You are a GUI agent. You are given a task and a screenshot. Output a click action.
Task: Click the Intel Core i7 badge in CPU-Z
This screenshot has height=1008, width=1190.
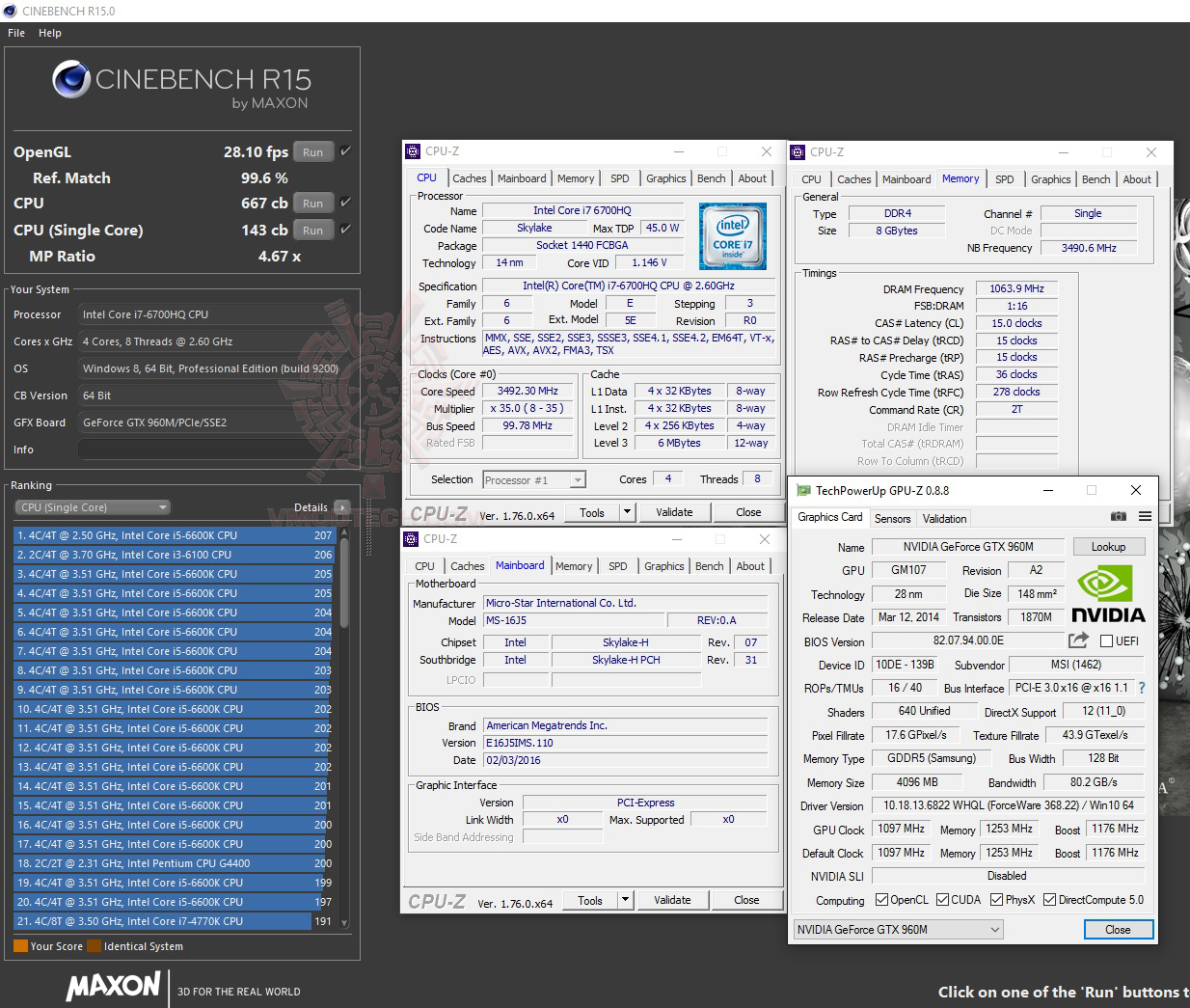click(733, 236)
